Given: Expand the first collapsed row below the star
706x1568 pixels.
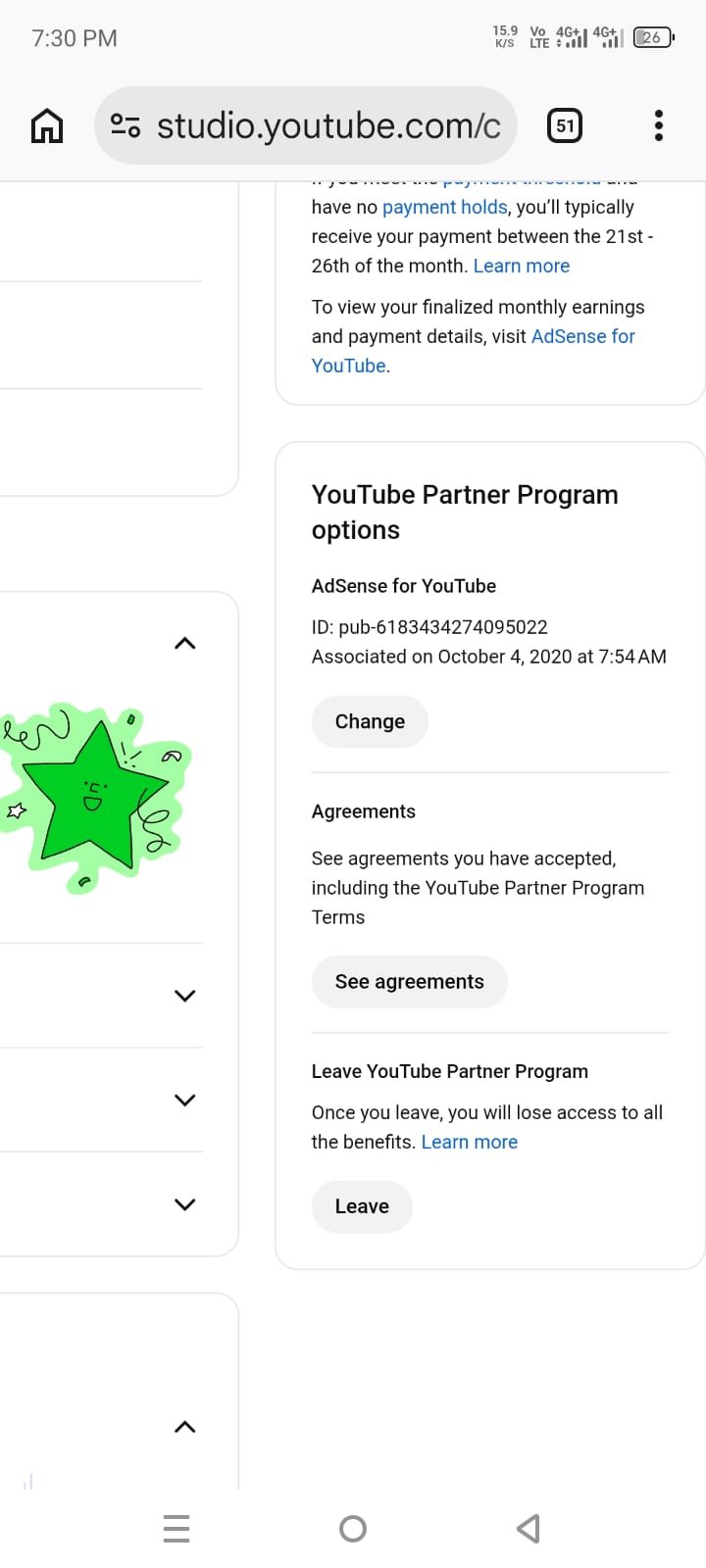Looking at the screenshot, I should pos(184,996).
